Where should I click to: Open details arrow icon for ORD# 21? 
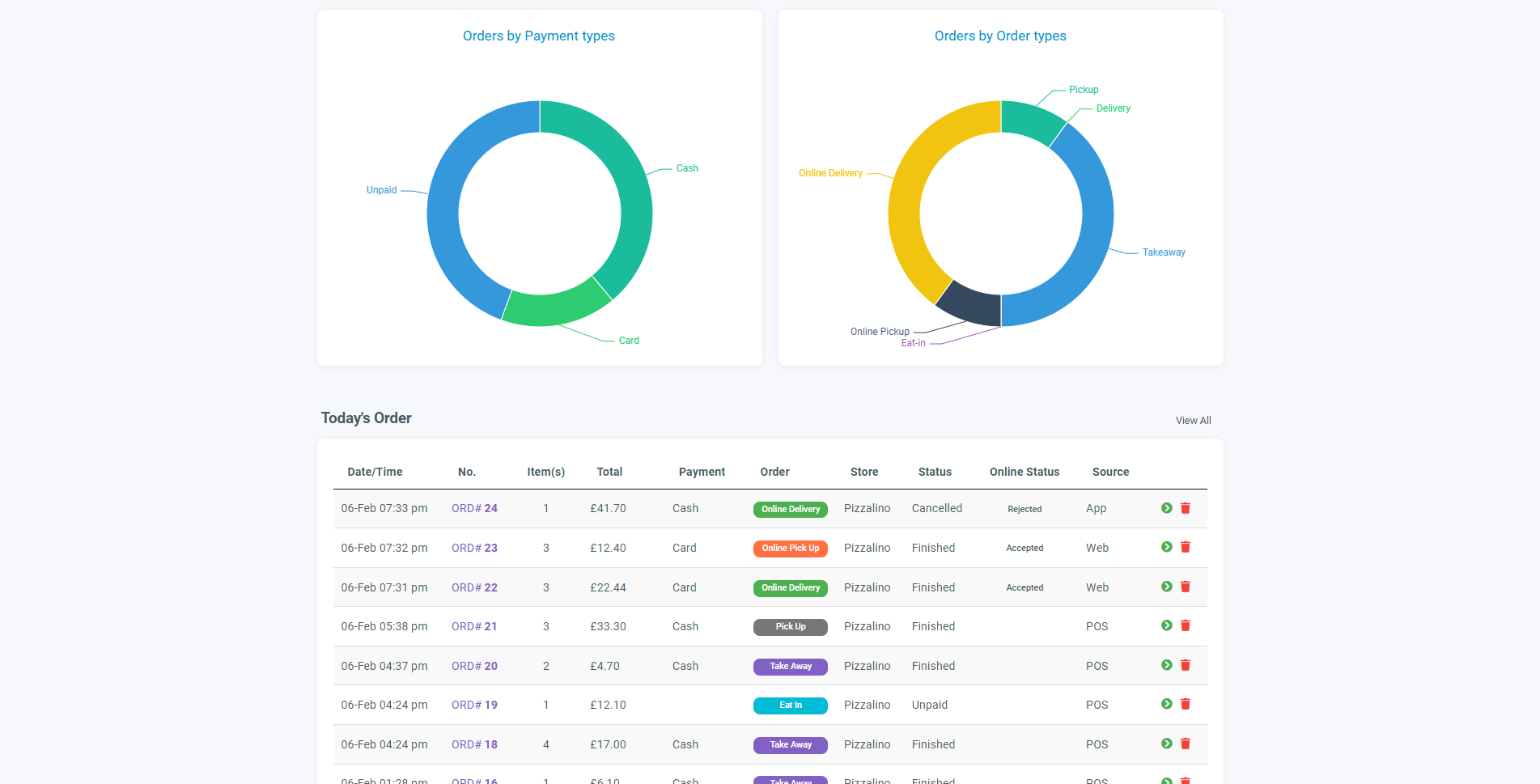[1166, 625]
